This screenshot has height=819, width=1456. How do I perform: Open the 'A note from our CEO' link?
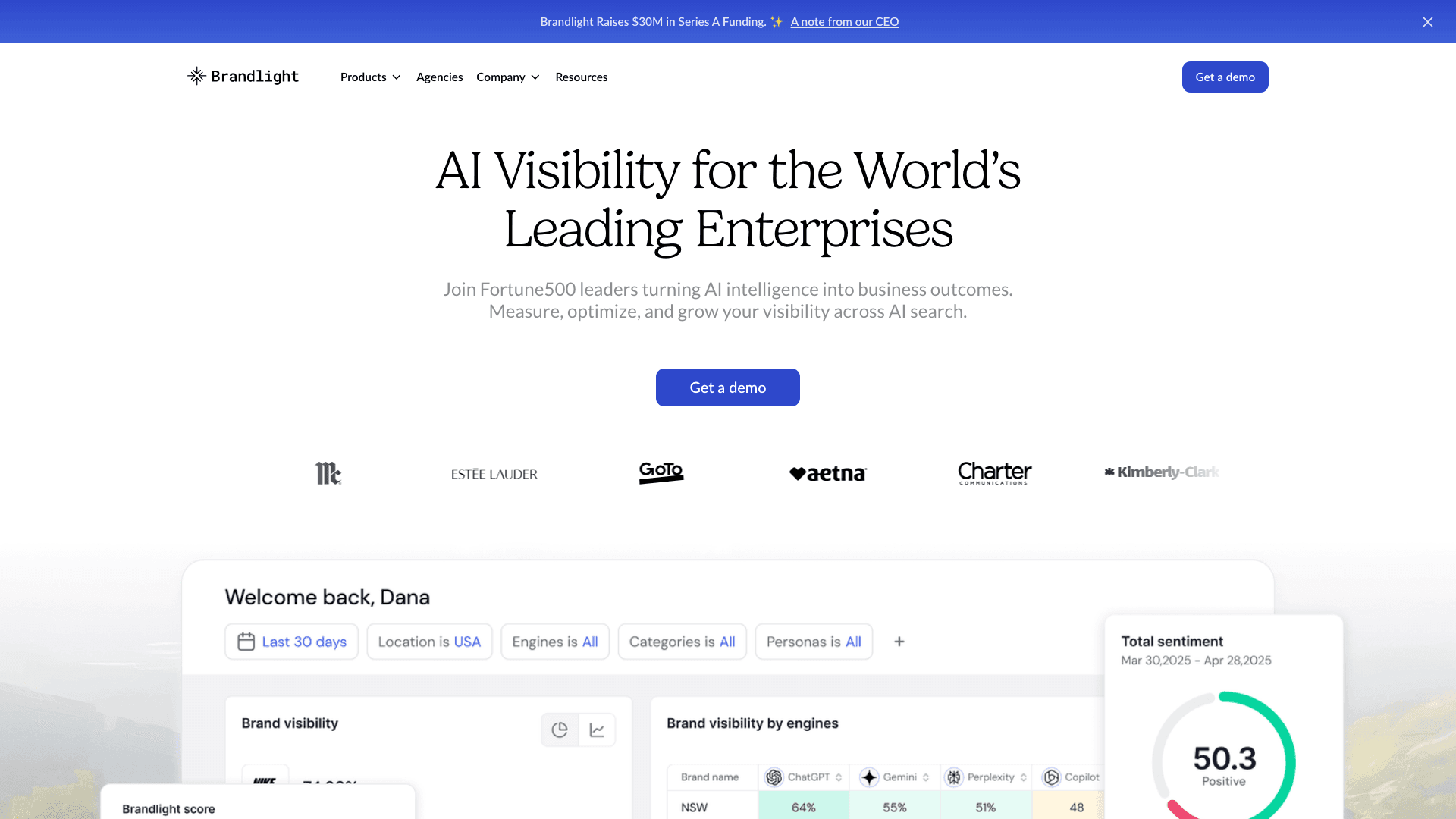point(845,21)
